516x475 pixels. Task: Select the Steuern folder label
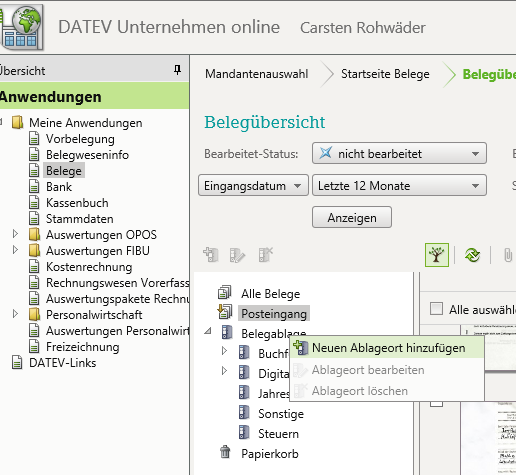pos(278,434)
